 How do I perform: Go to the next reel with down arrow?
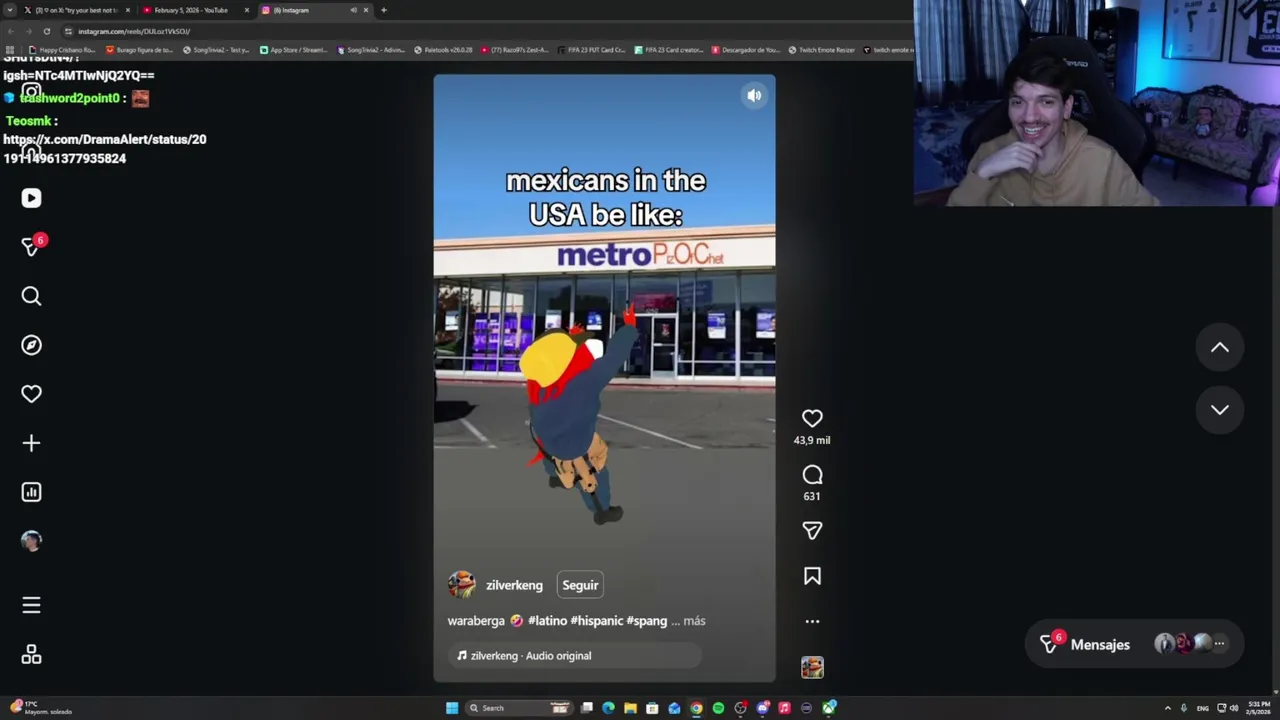1220,409
